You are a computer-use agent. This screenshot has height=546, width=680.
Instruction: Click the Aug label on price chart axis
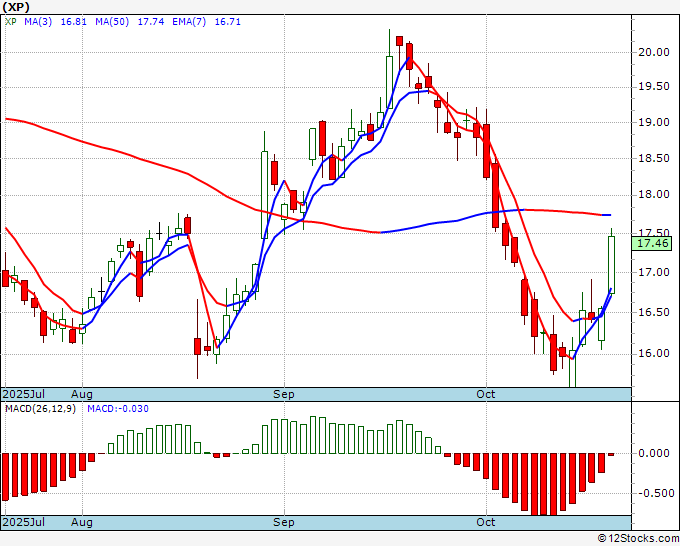(82, 394)
